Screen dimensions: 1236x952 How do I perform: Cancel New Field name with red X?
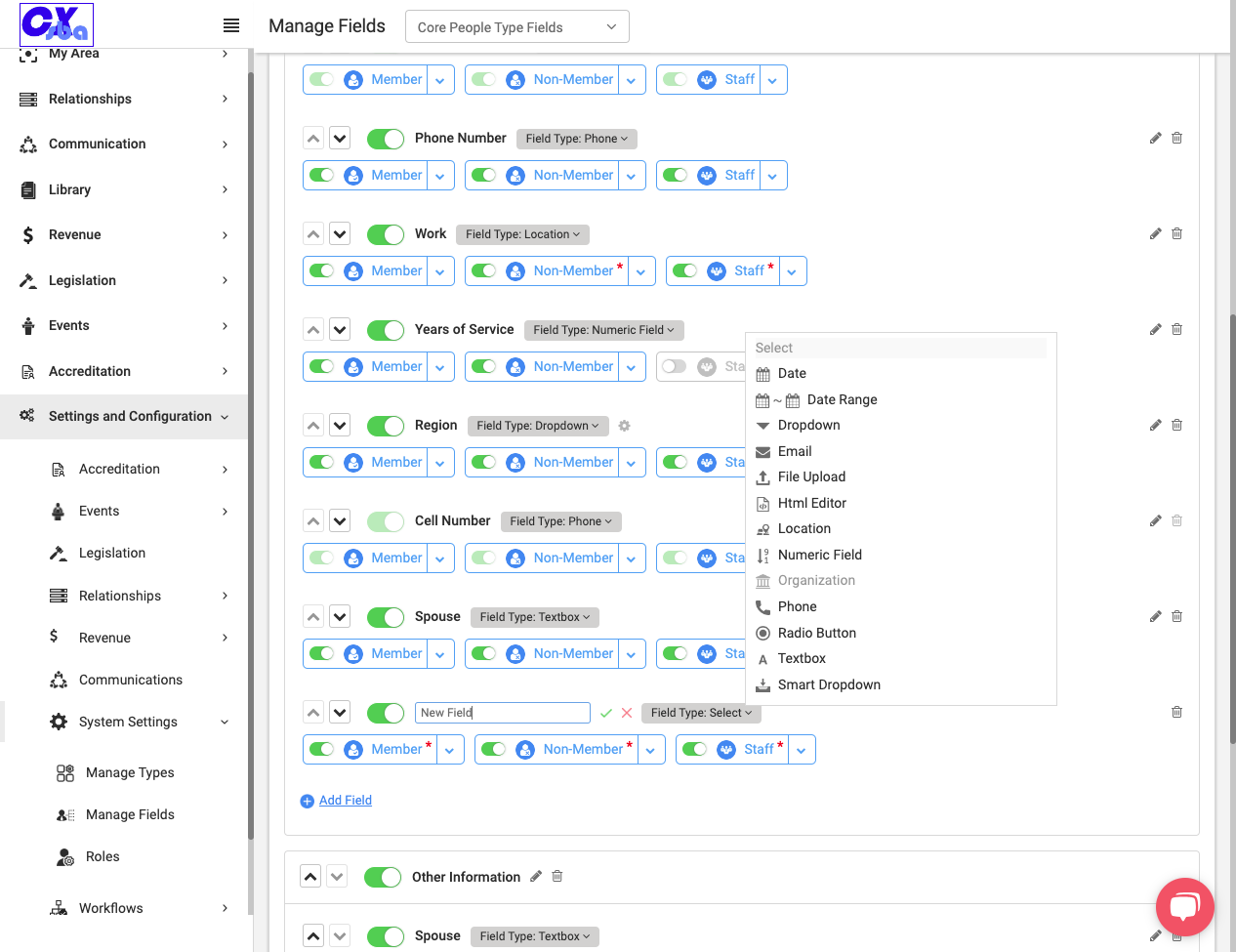click(627, 713)
